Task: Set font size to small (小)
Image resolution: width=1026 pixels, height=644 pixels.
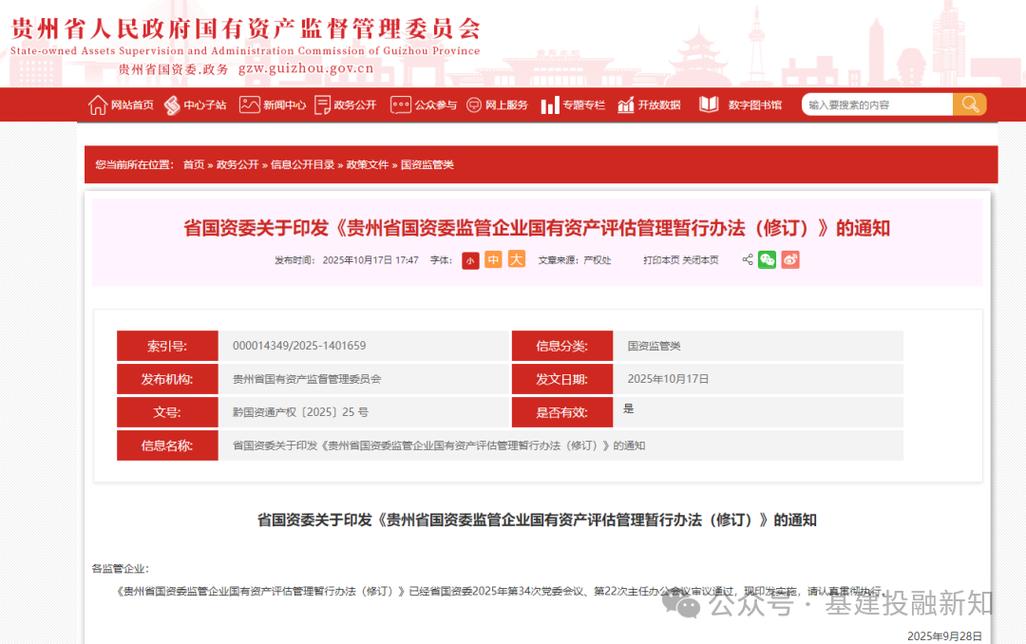Action: tap(470, 260)
